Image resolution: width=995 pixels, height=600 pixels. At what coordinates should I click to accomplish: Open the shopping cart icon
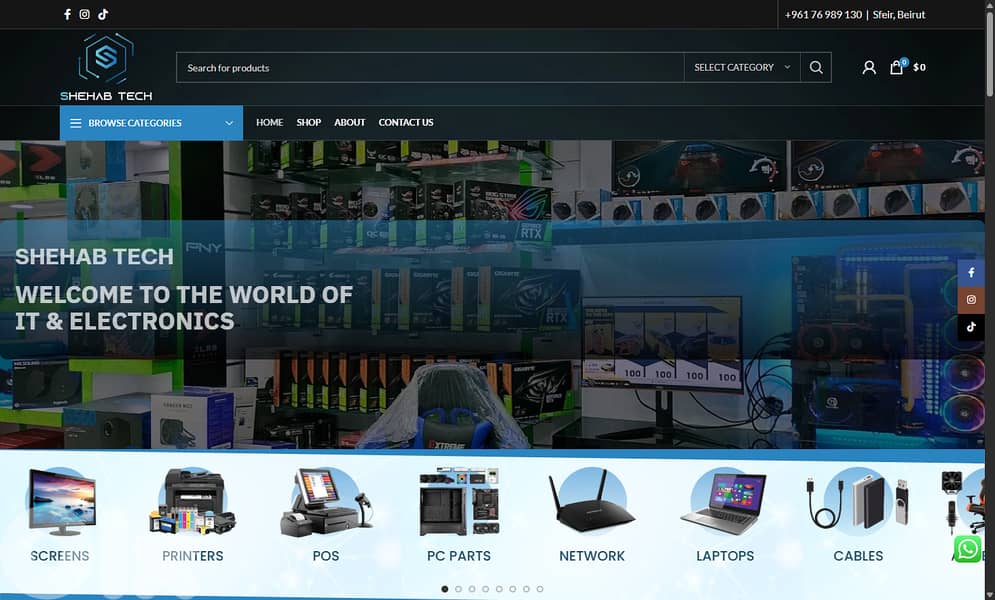[x=897, y=67]
